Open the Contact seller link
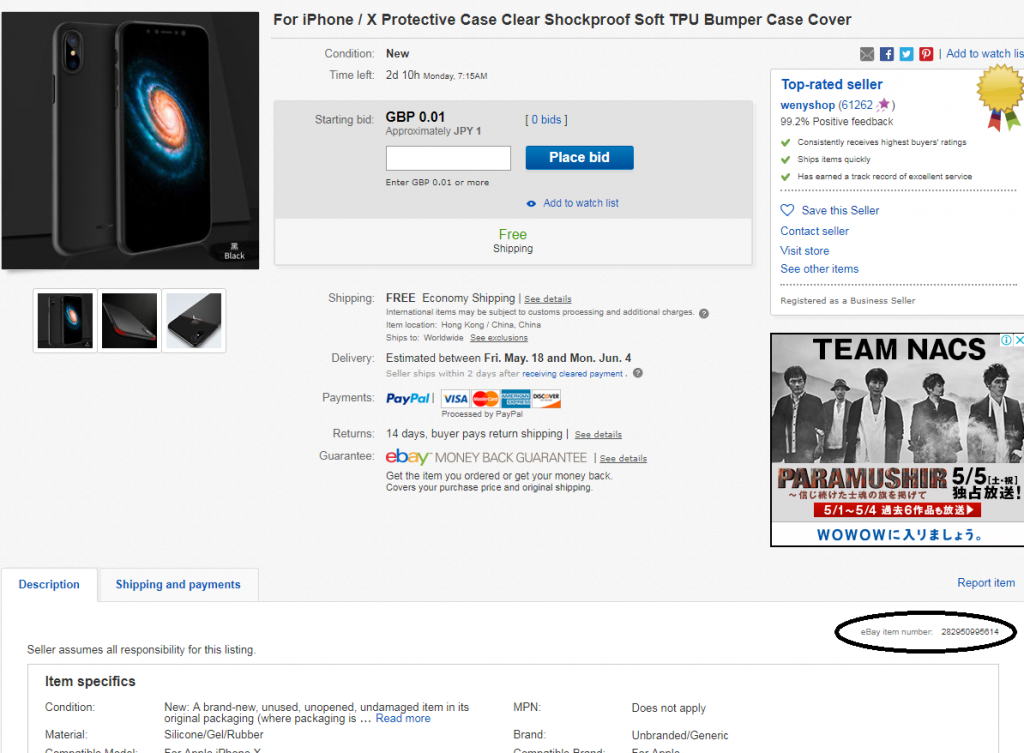 [814, 231]
